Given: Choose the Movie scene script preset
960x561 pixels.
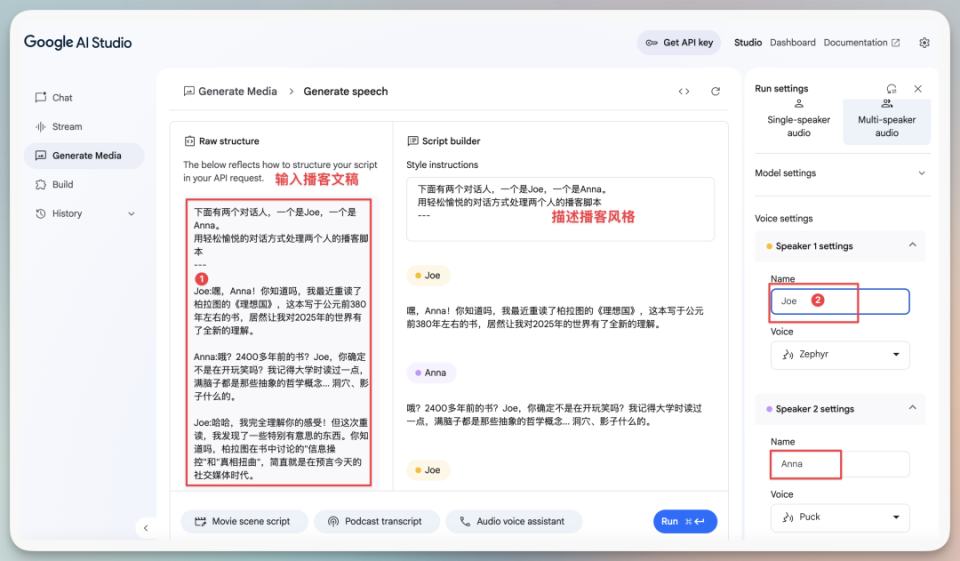Looking at the screenshot, I should coord(244,522).
